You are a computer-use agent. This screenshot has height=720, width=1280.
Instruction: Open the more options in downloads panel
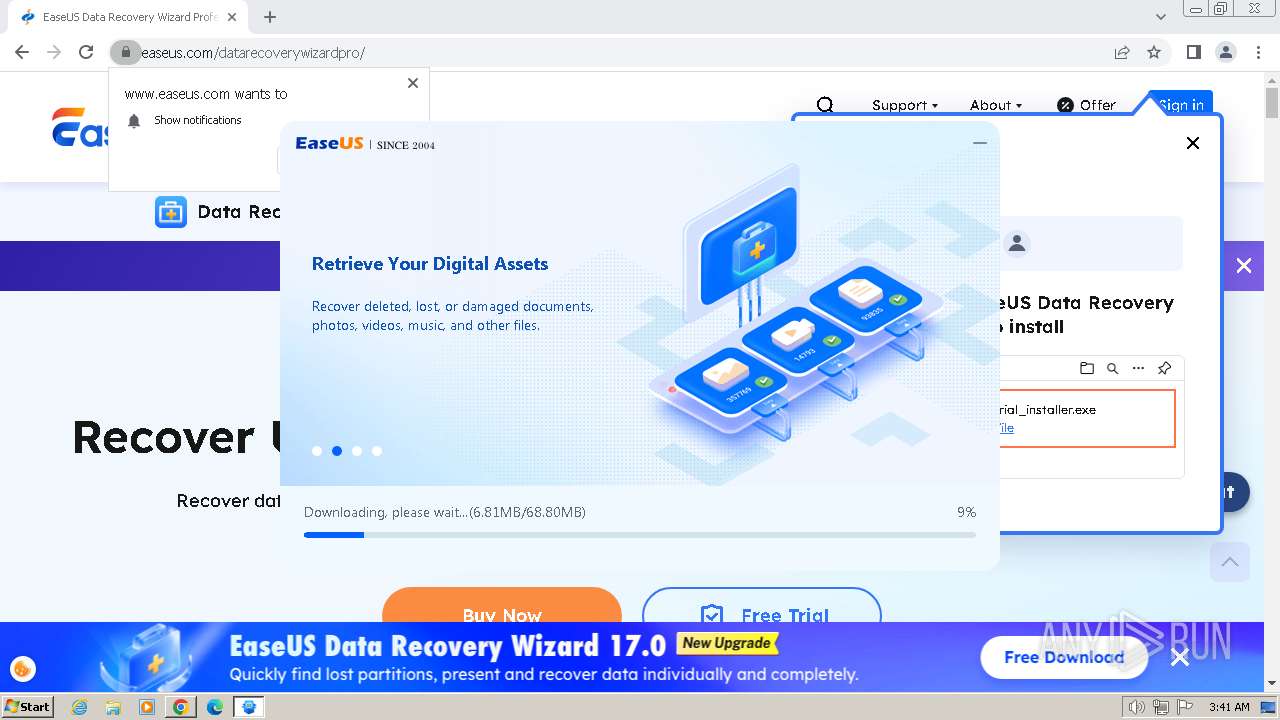[1138, 368]
